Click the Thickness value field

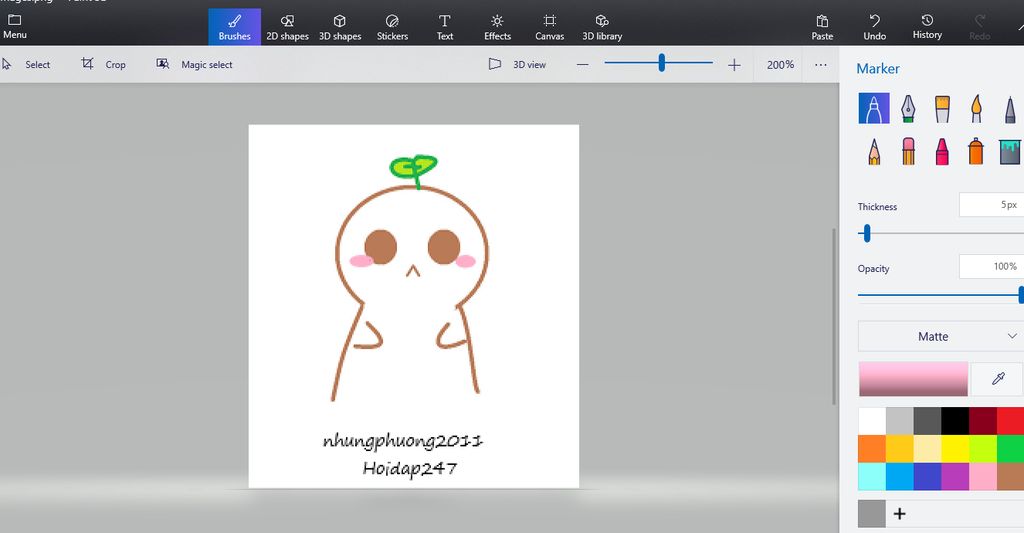[x=991, y=204]
